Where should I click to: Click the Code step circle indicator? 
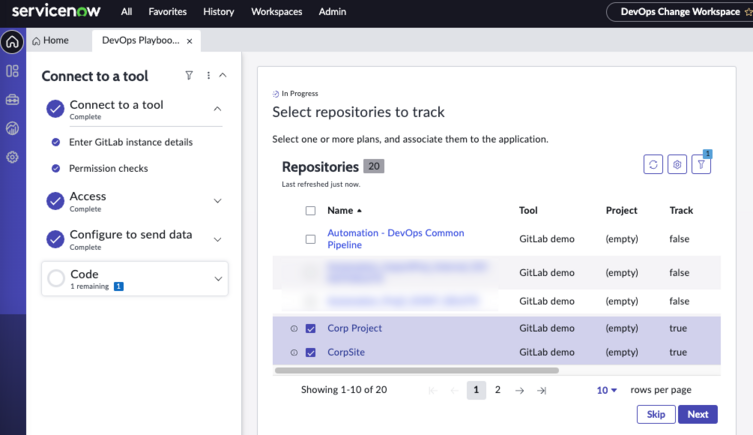(x=56, y=278)
